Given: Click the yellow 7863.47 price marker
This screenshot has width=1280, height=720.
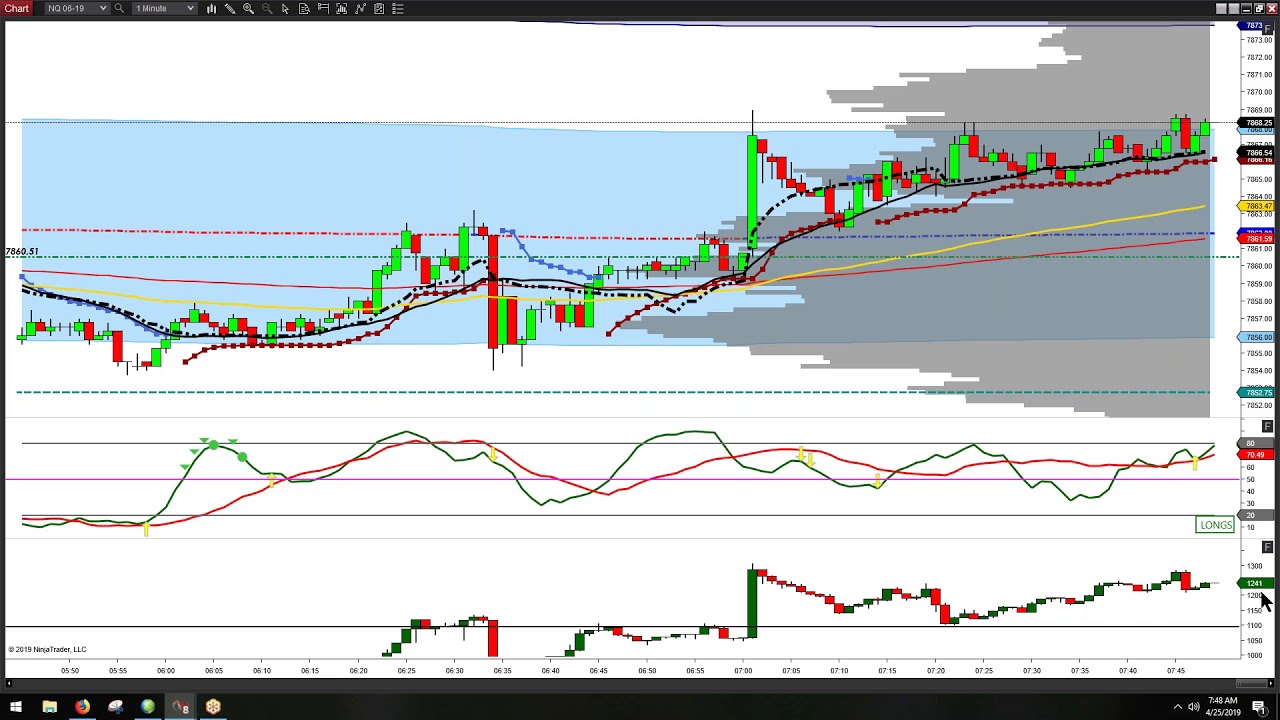Looking at the screenshot, I should tap(1258, 207).
